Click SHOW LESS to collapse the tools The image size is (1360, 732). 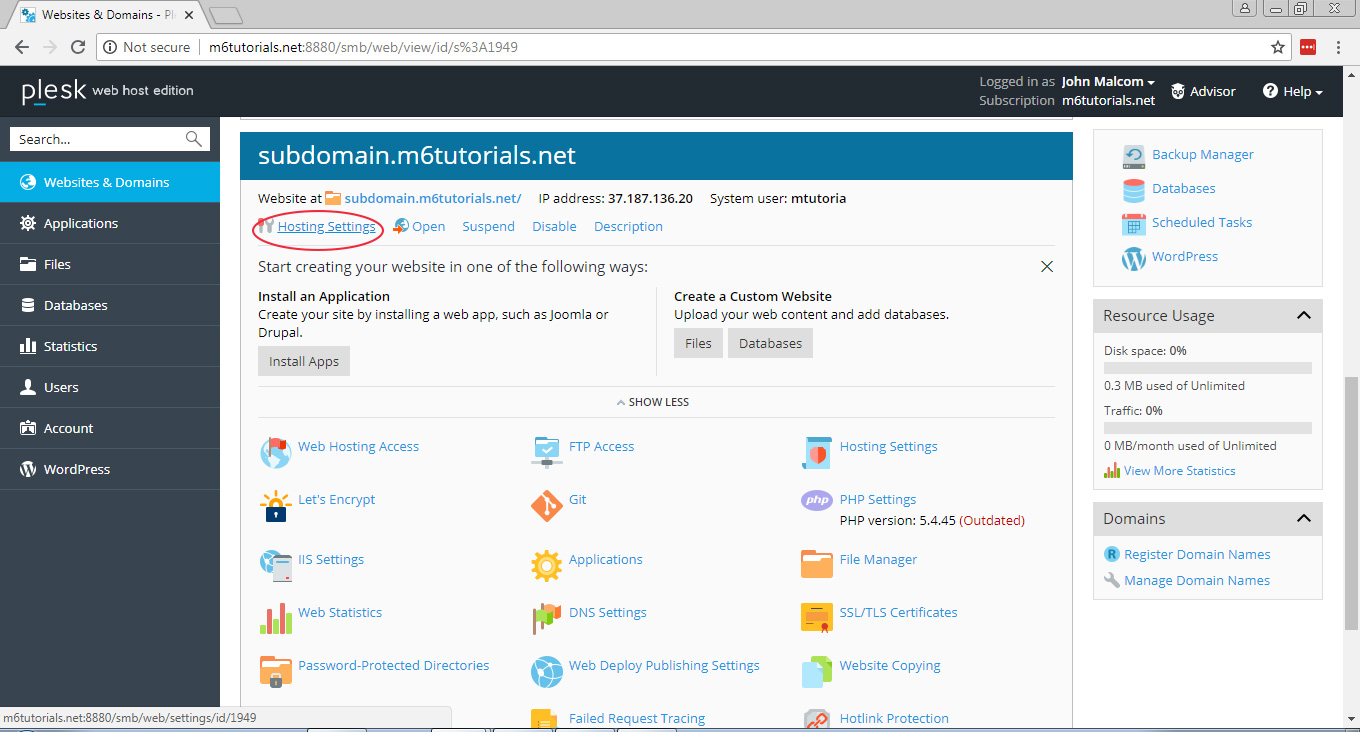click(x=653, y=402)
